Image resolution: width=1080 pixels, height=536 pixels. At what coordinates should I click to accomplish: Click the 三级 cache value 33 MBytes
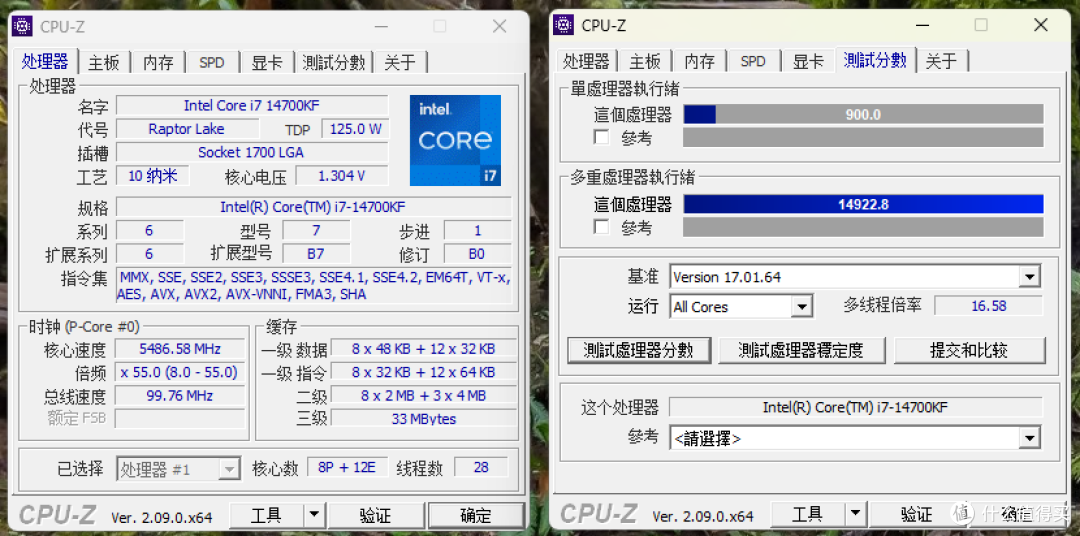point(424,419)
